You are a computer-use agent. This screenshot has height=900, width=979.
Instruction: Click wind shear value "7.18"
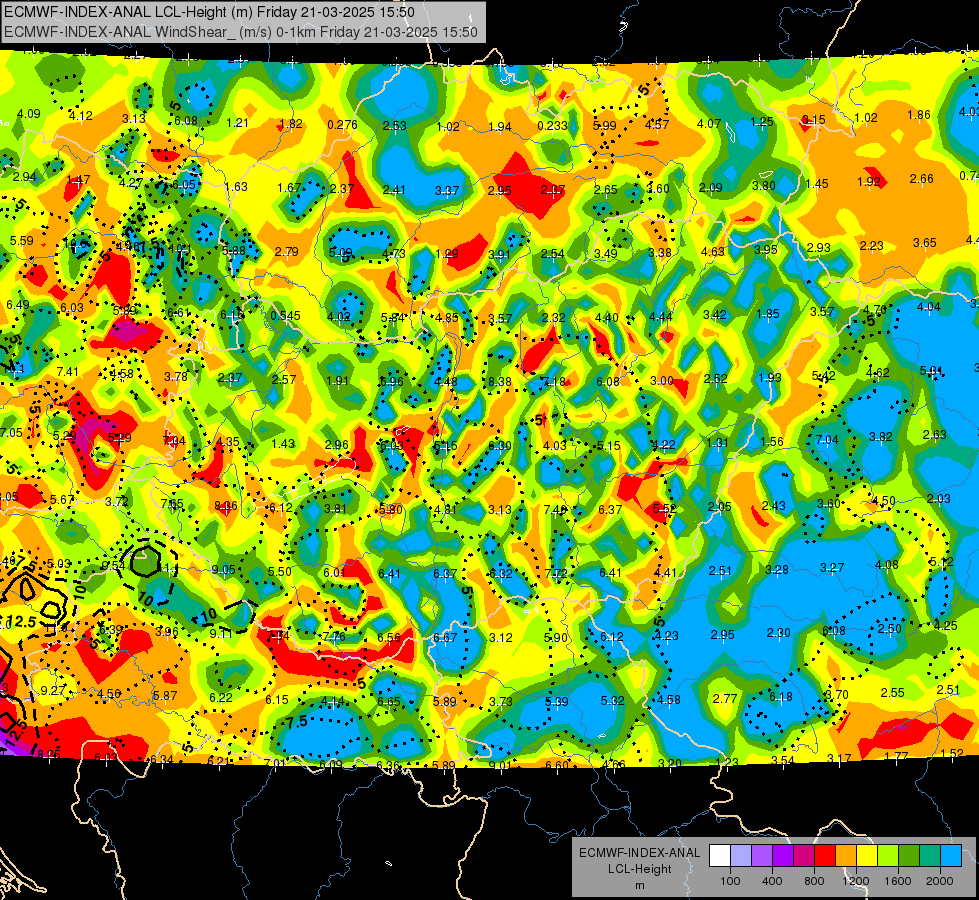554,382
